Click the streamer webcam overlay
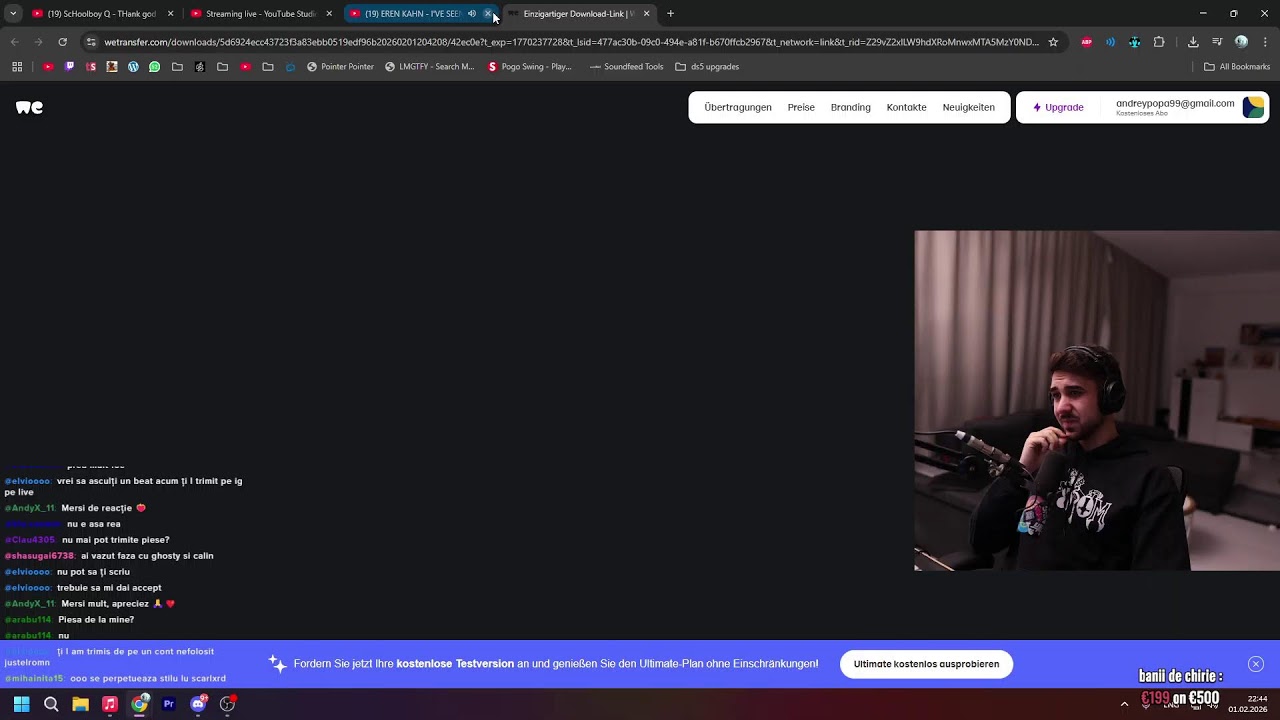Image resolution: width=1280 pixels, height=720 pixels. (1097, 401)
